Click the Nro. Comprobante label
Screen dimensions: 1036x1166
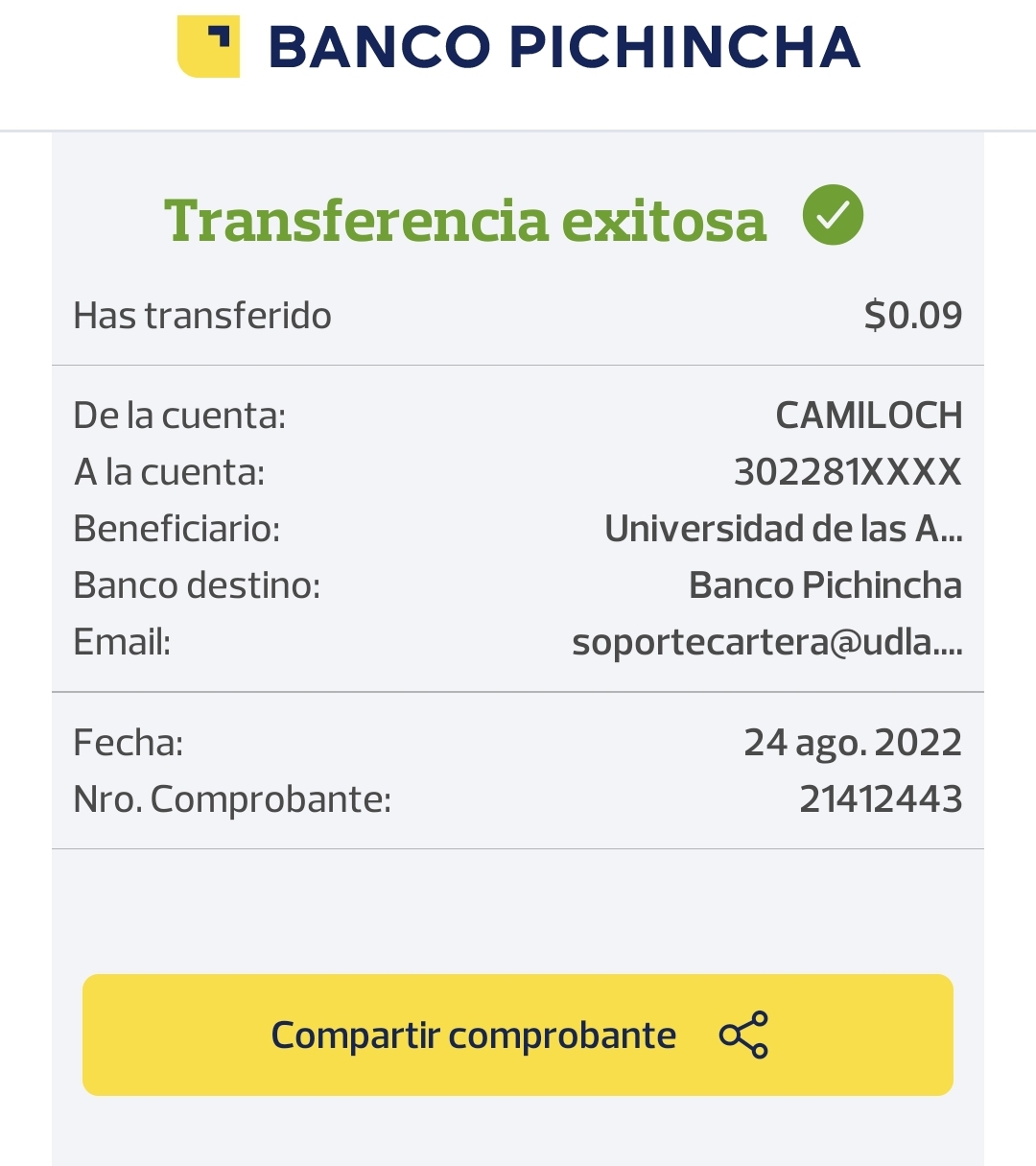tap(232, 799)
